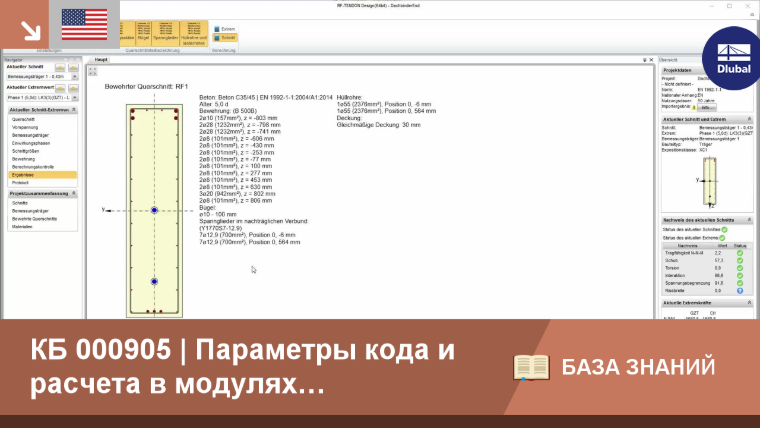760x428 pixels.
Task: Click the Info button in Projektdaten
Action: pyautogui.click(x=706, y=108)
